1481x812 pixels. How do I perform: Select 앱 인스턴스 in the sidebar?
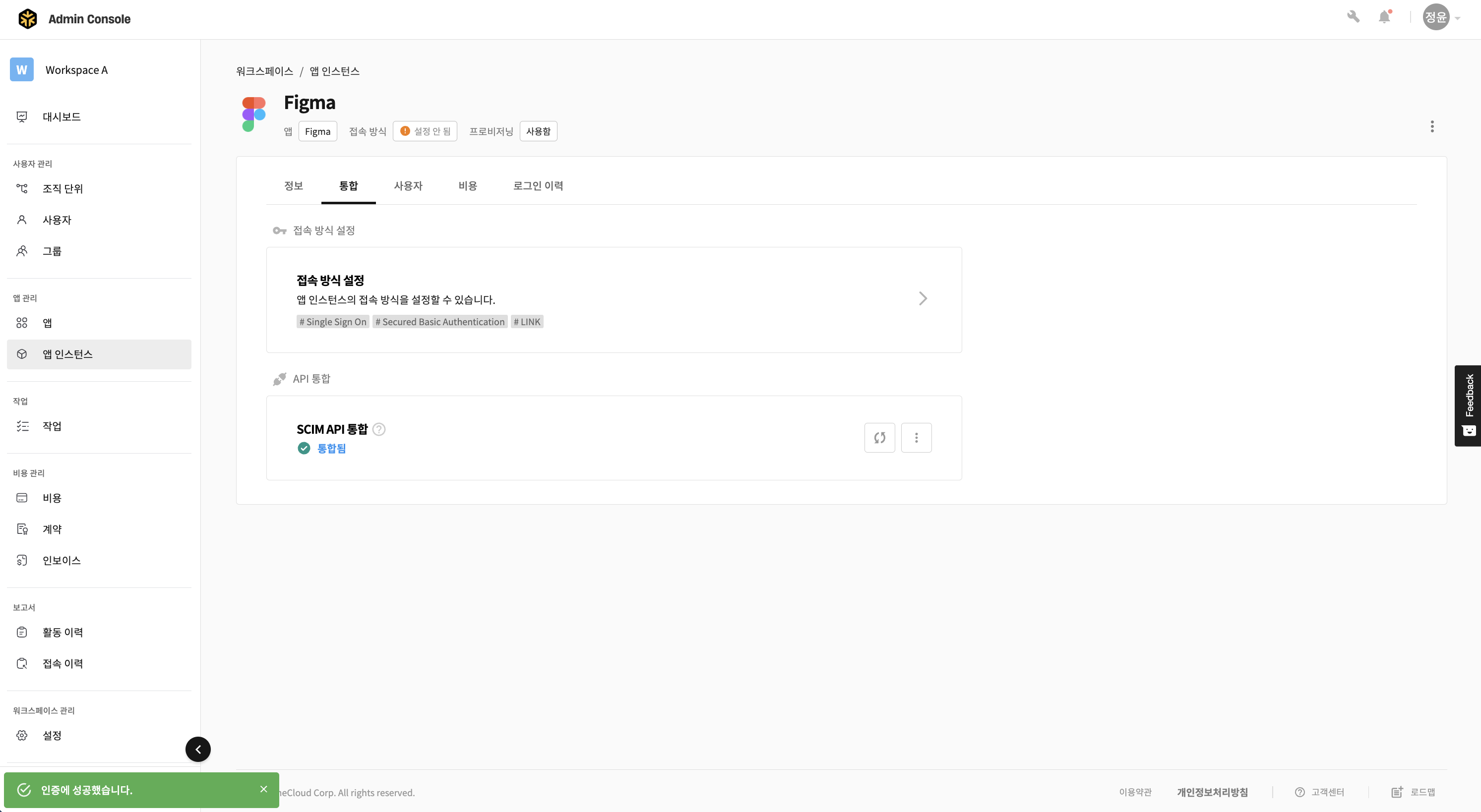coord(99,354)
